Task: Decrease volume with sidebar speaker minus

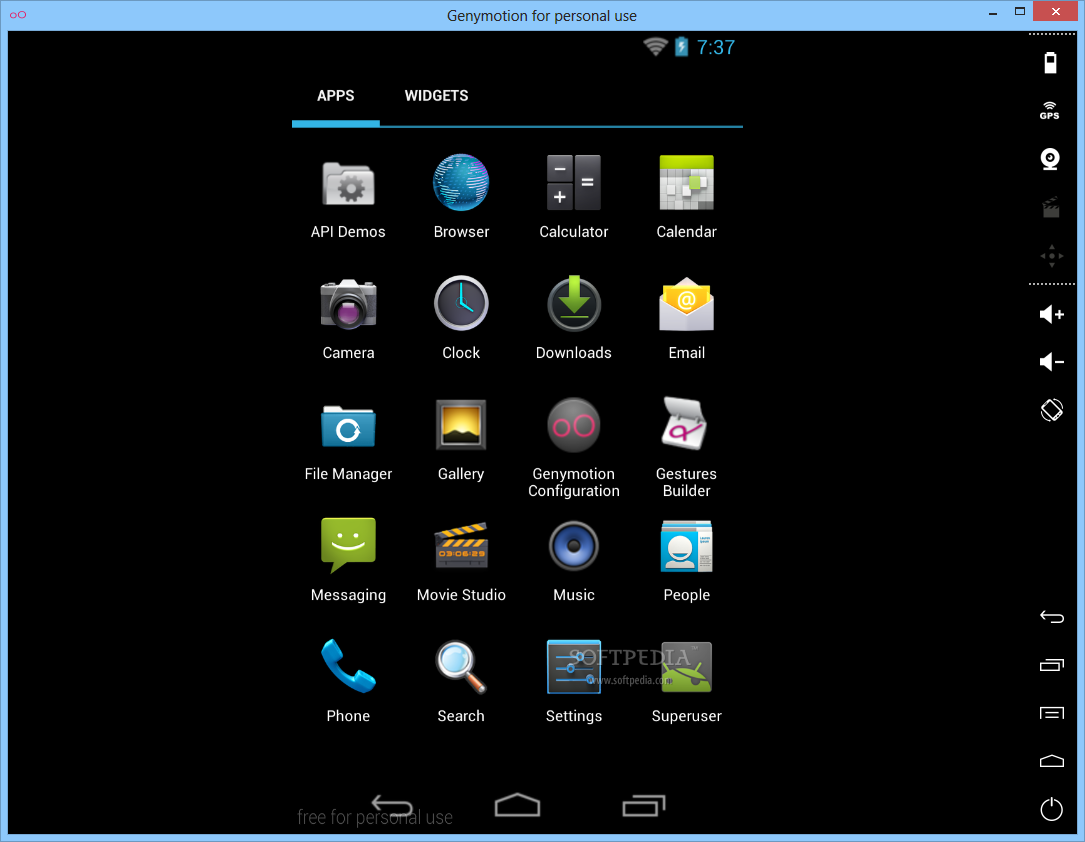Action: (x=1052, y=362)
